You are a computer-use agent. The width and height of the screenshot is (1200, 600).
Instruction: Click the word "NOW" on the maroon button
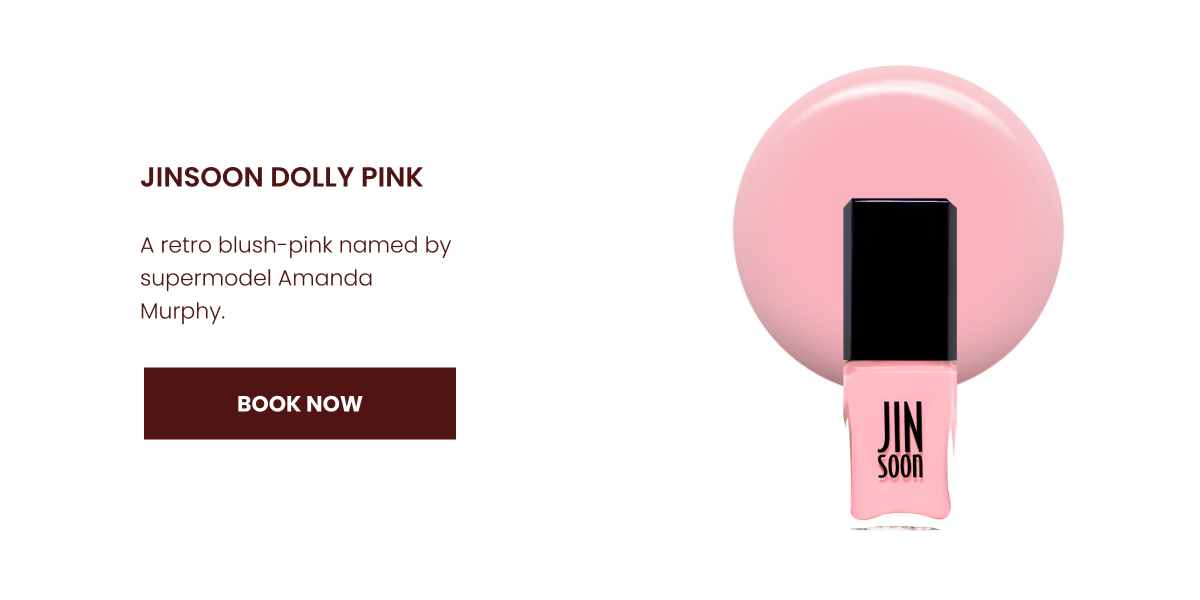coord(333,404)
